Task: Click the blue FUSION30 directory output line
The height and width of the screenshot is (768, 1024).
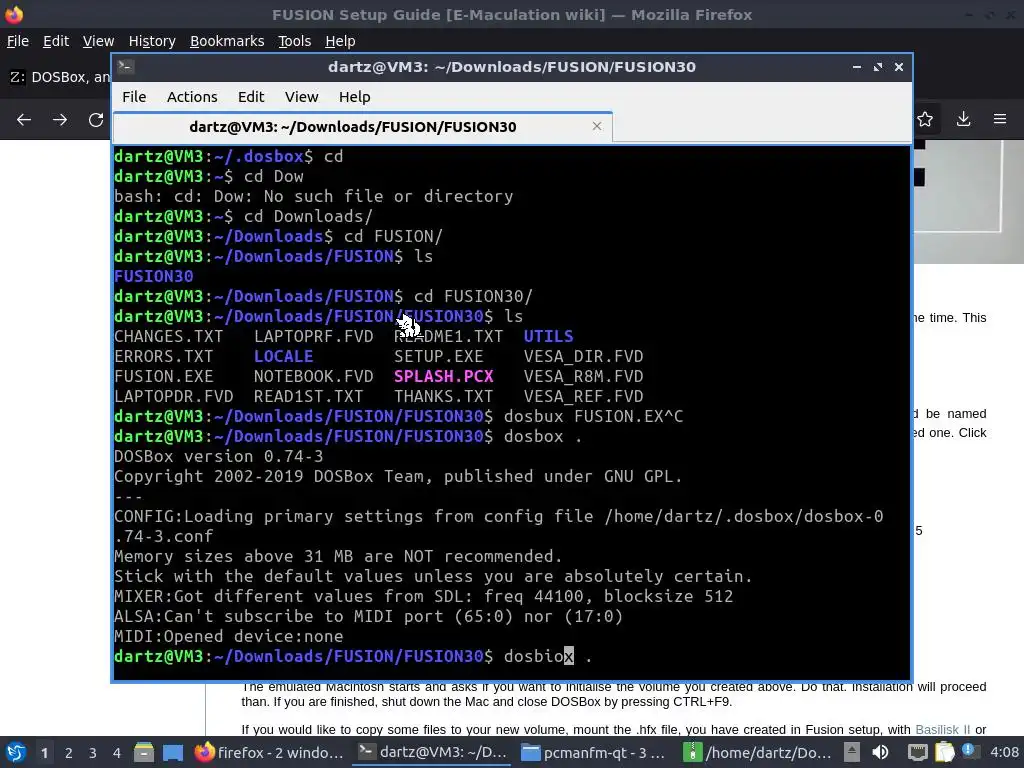Action: pos(153,276)
